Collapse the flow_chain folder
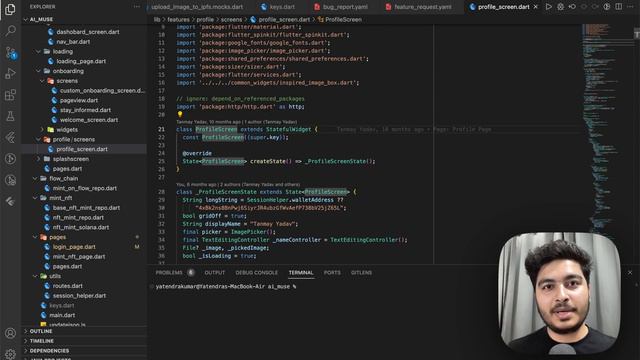 (35, 178)
